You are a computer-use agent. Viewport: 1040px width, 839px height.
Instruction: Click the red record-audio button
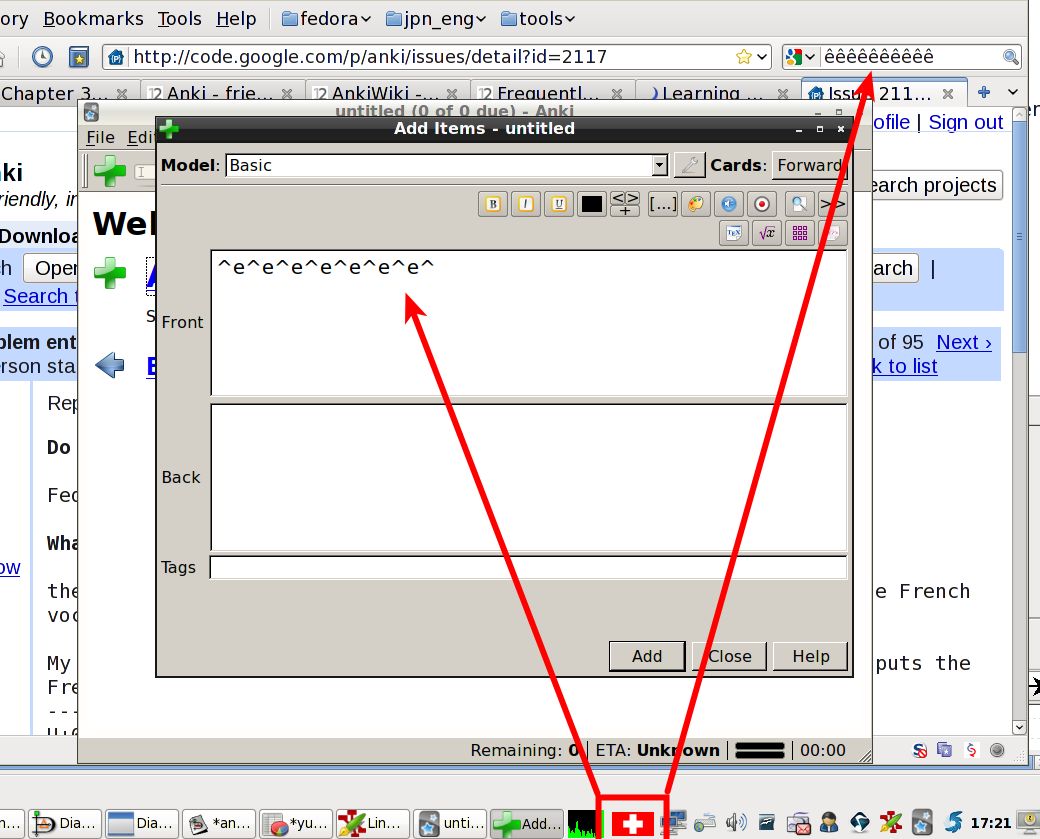[x=762, y=204]
